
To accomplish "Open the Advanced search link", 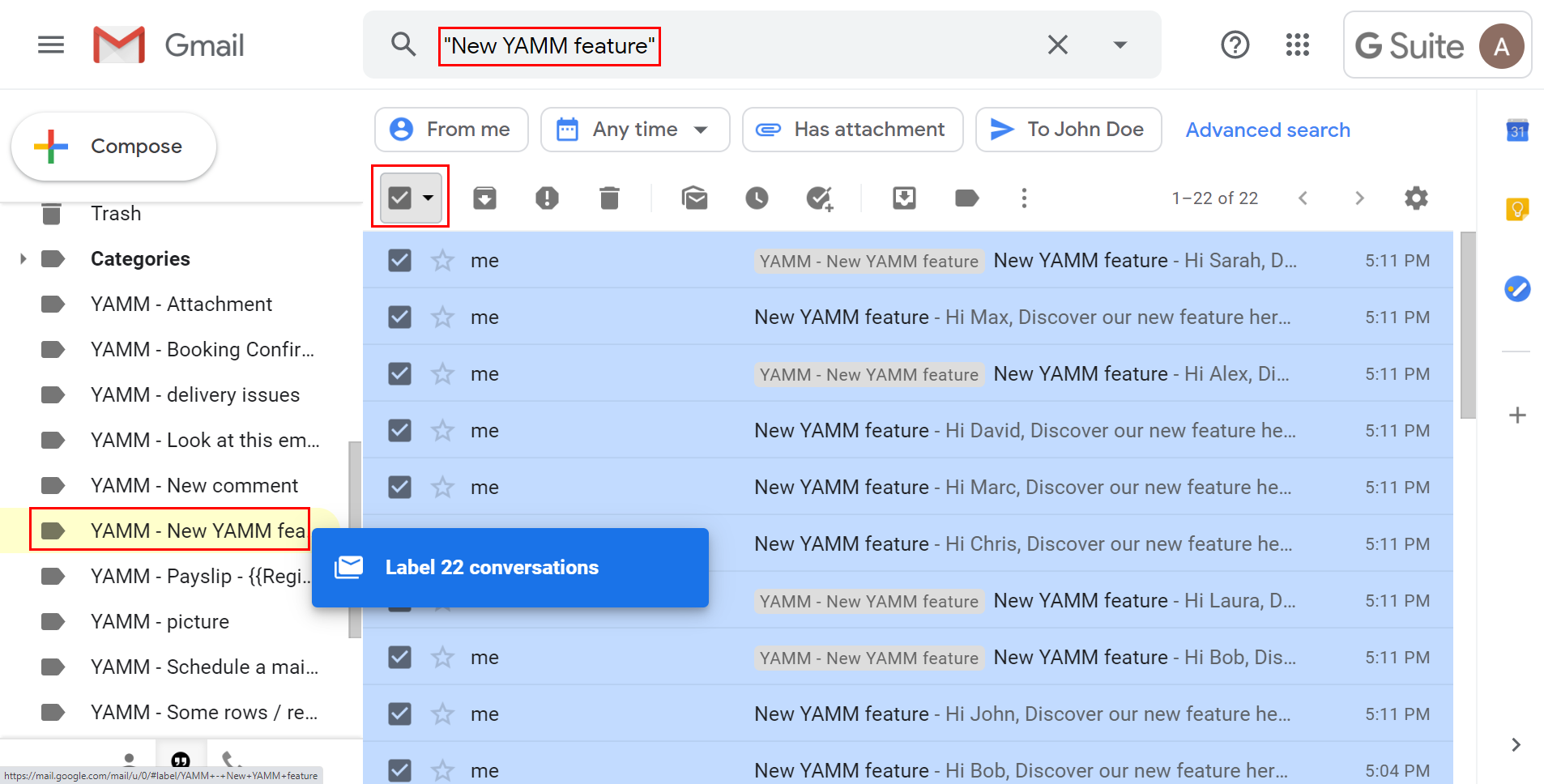I will tap(1267, 130).
